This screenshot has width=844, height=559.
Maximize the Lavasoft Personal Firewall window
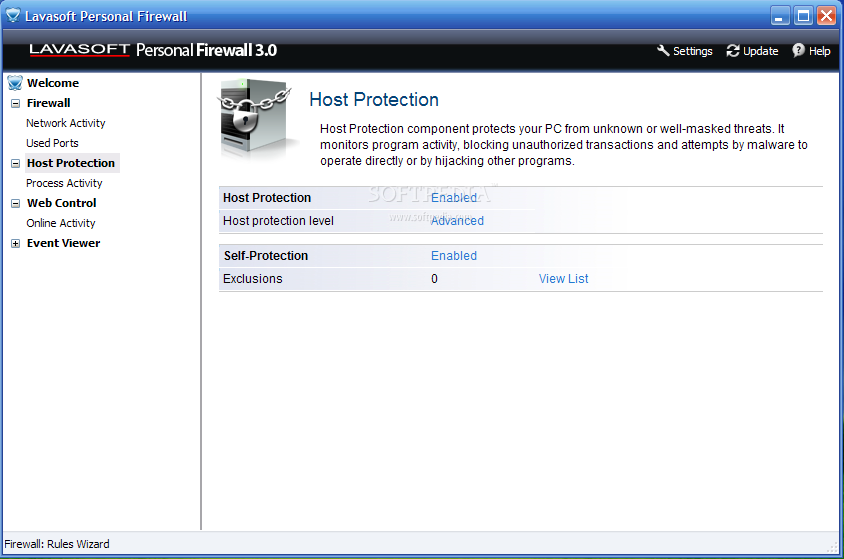[x=803, y=16]
